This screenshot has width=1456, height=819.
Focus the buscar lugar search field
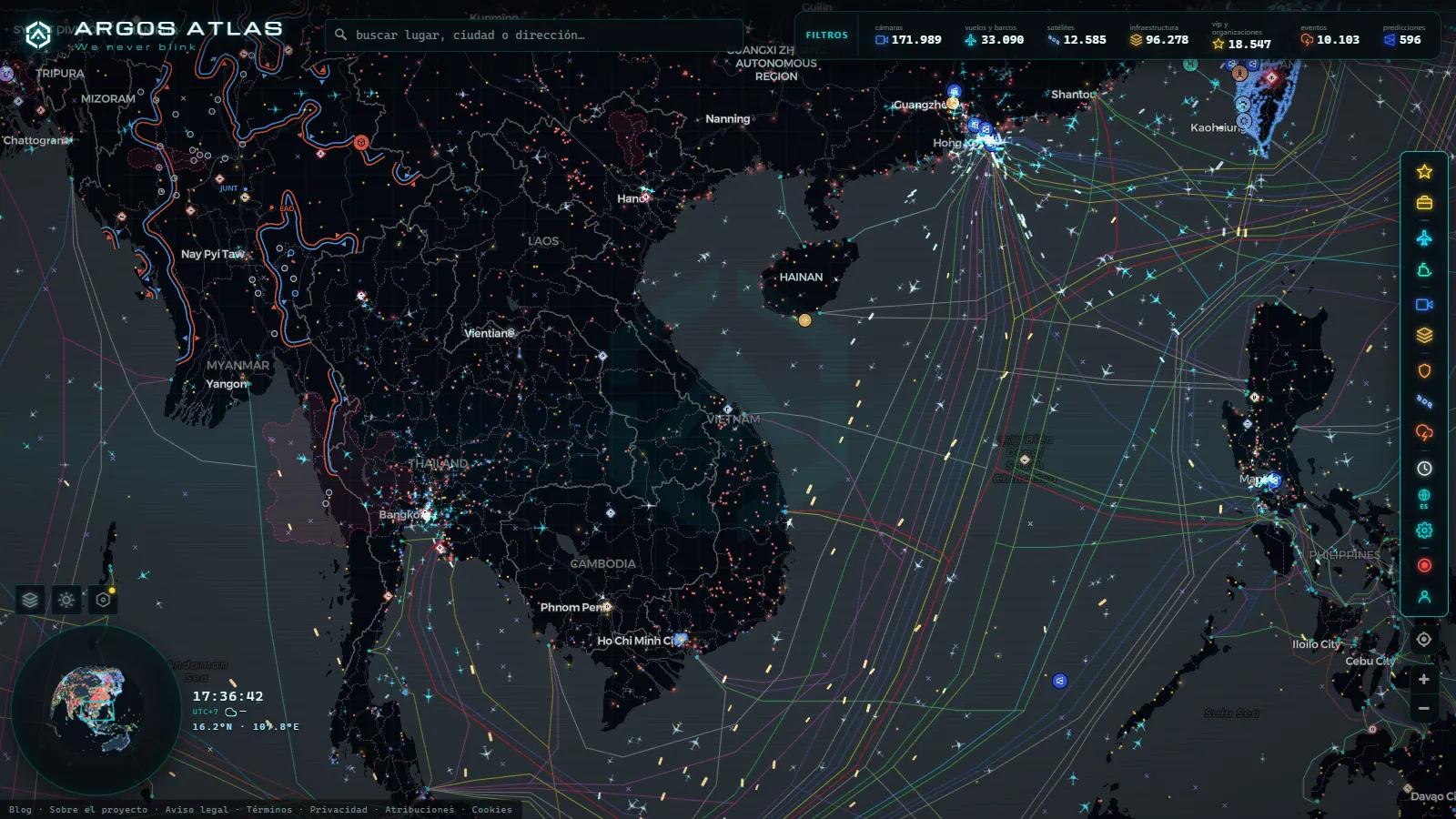point(534,35)
